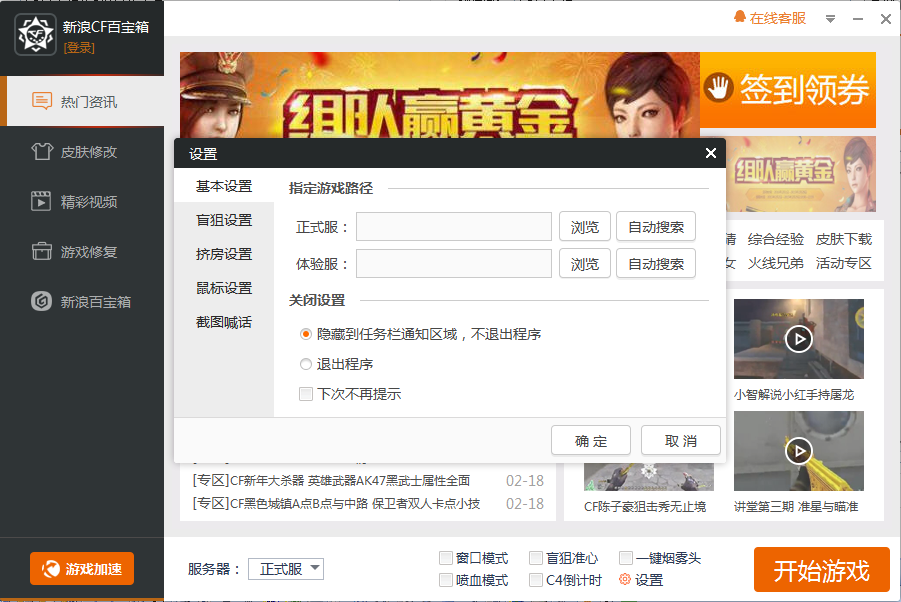点击标题栏下拉箭头
Image resolution: width=901 pixels, height=602 pixels.
pyautogui.click(x=831, y=18)
